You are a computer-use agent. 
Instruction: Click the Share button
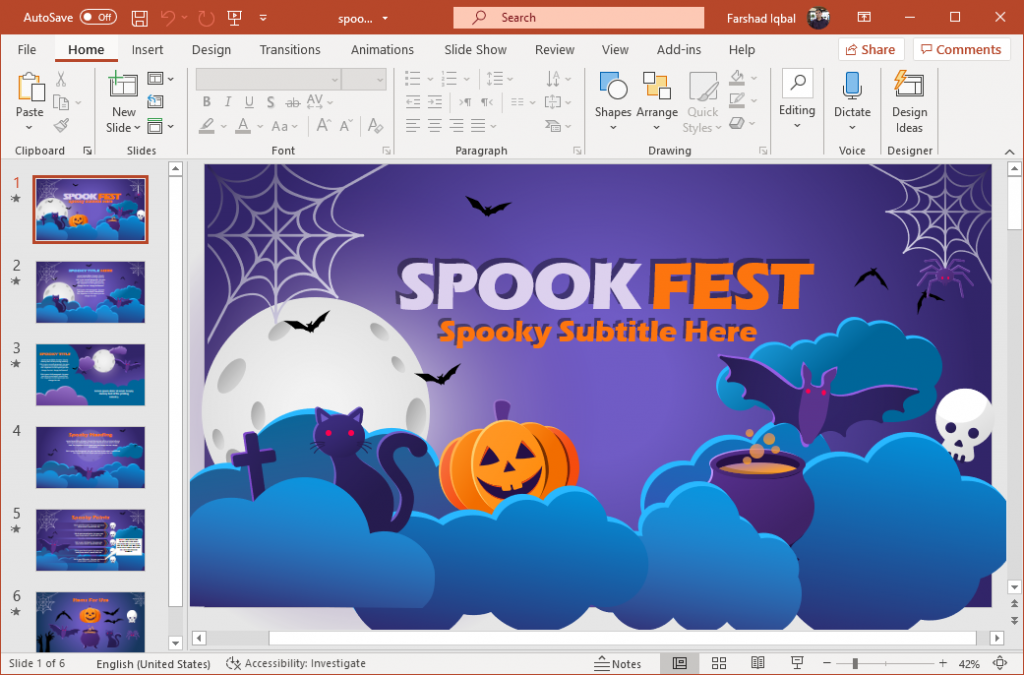point(869,49)
